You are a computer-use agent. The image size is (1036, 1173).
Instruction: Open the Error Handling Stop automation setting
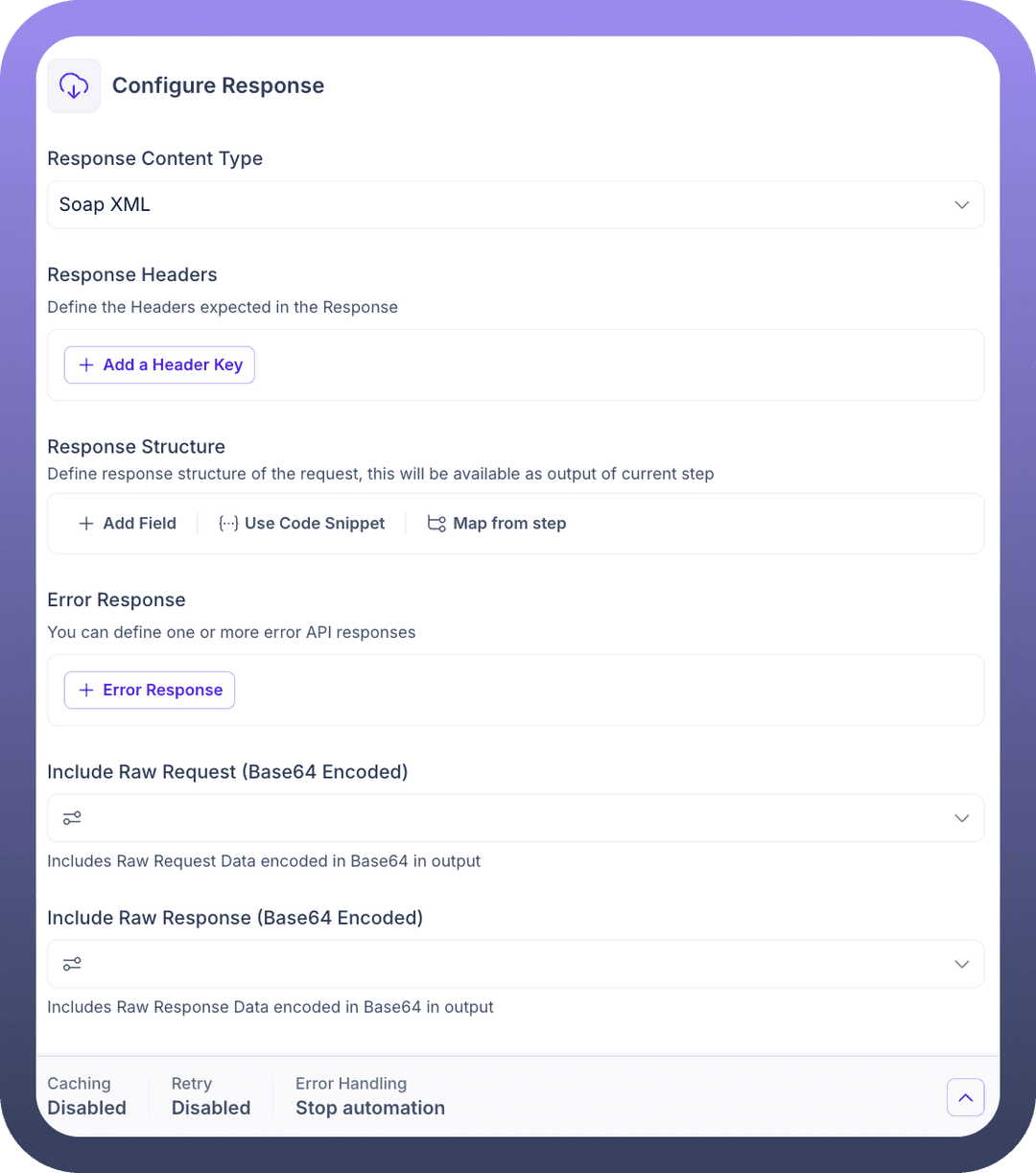369,1096
